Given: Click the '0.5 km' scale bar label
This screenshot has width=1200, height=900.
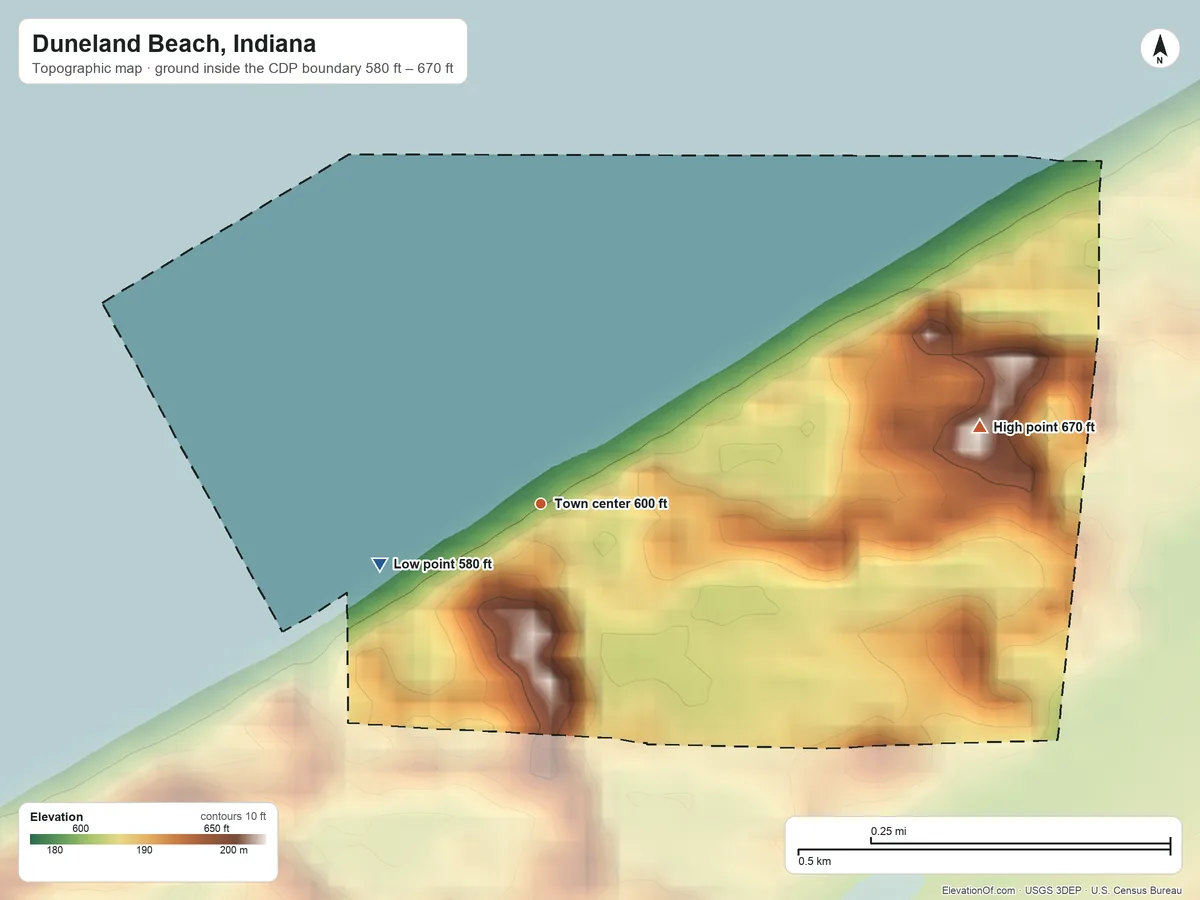Looking at the screenshot, I should tap(814, 861).
